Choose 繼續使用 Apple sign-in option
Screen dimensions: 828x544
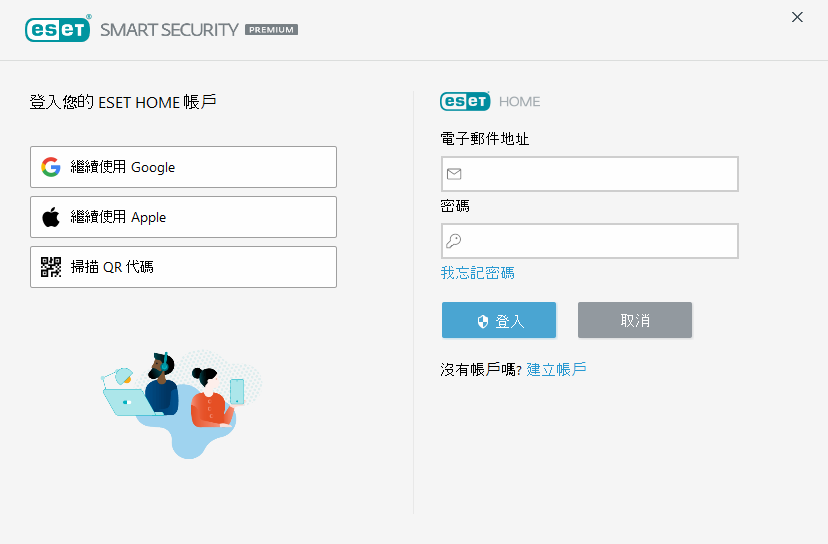[x=183, y=217]
